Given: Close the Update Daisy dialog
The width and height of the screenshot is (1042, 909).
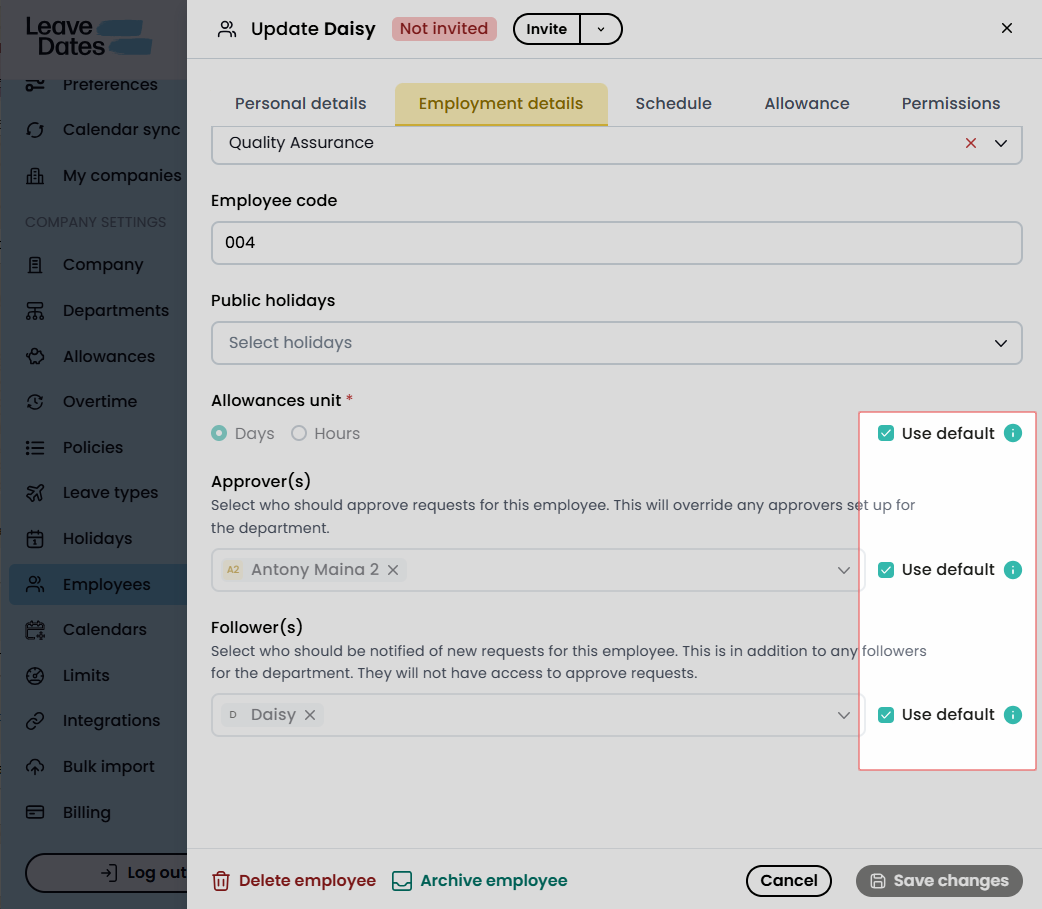Looking at the screenshot, I should click(1007, 28).
